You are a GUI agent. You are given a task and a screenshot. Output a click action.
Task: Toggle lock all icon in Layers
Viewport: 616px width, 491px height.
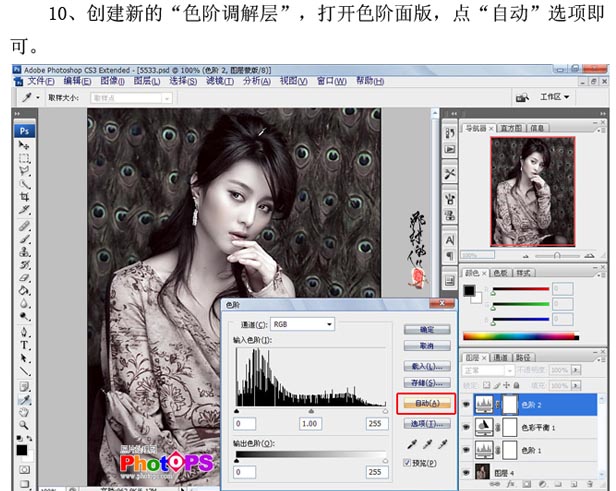pyautogui.click(x=517, y=385)
